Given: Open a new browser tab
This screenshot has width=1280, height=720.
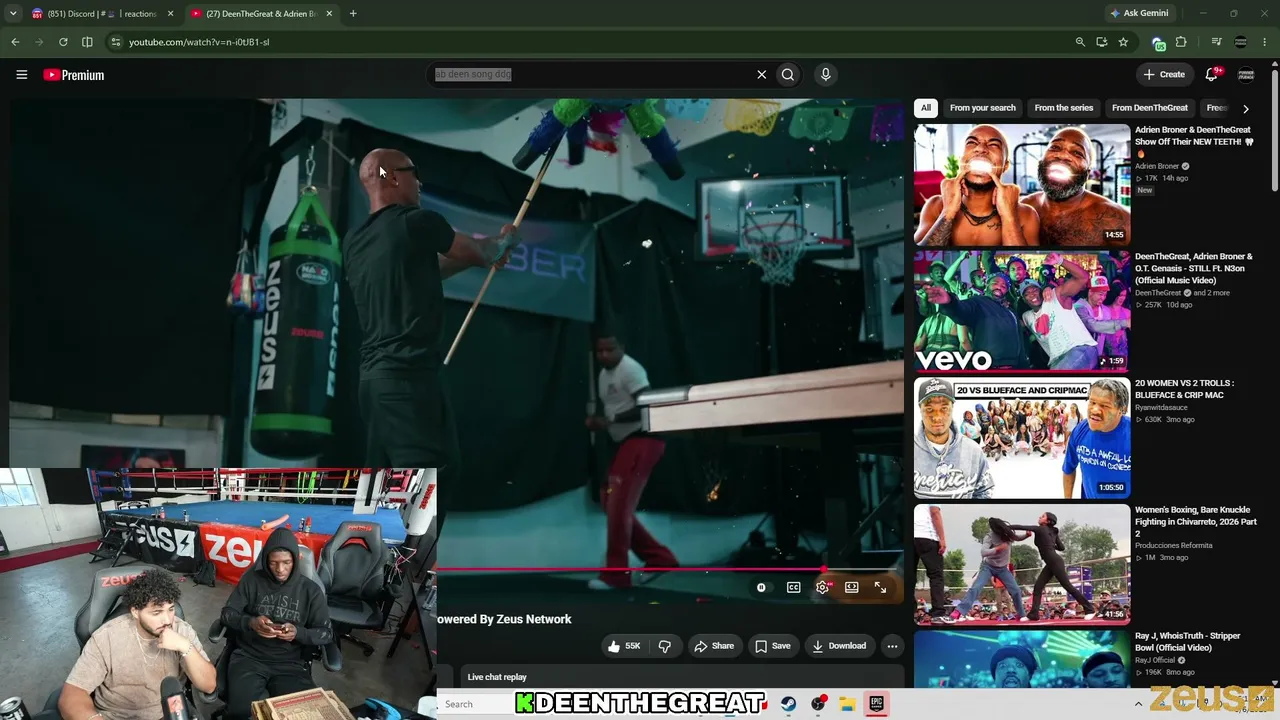Looking at the screenshot, I should click(353, 14).
